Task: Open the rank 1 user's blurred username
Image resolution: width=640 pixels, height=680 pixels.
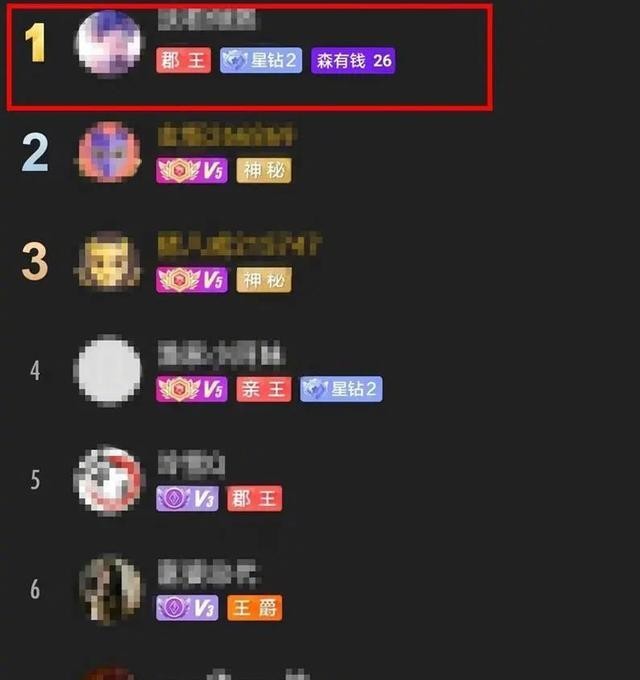Action: [x=206, y=20]
